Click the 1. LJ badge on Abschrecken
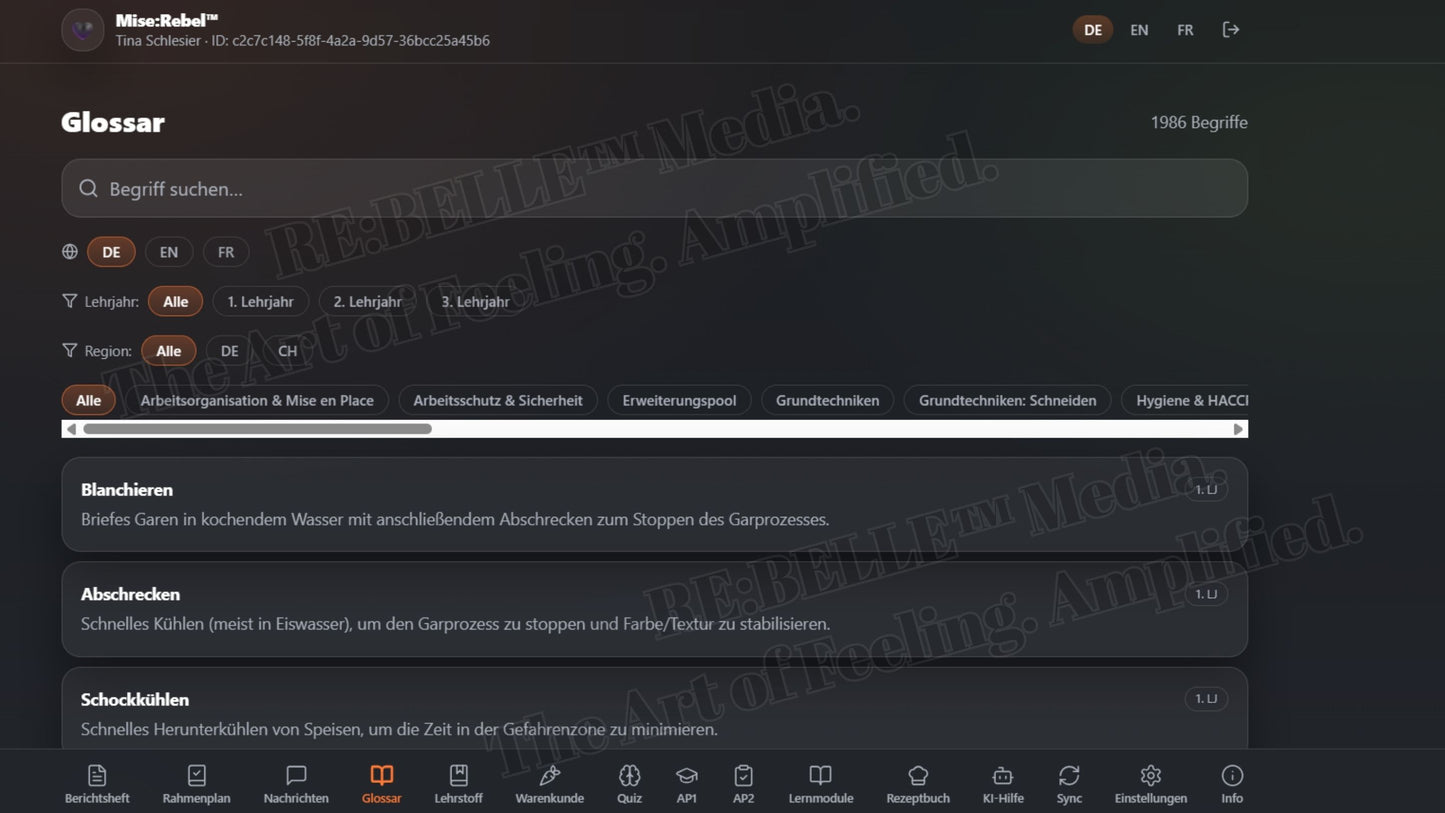The image size is (1445, 813). click(1206, 594)
